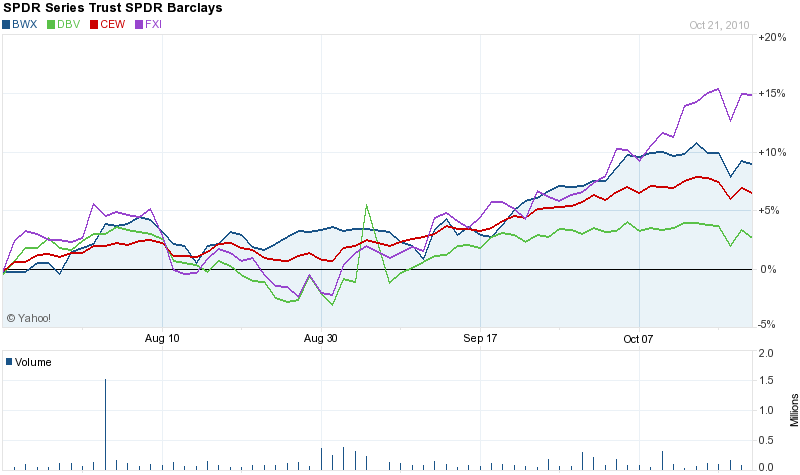Click the +5% axis label
Viewport: 800px width, 475px height.
[770, 210]
